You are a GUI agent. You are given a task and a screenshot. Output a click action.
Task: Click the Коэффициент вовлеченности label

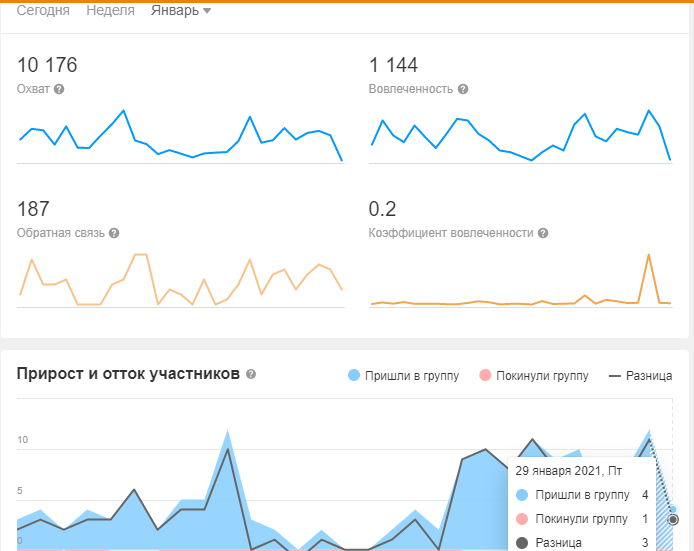[451, 233]
